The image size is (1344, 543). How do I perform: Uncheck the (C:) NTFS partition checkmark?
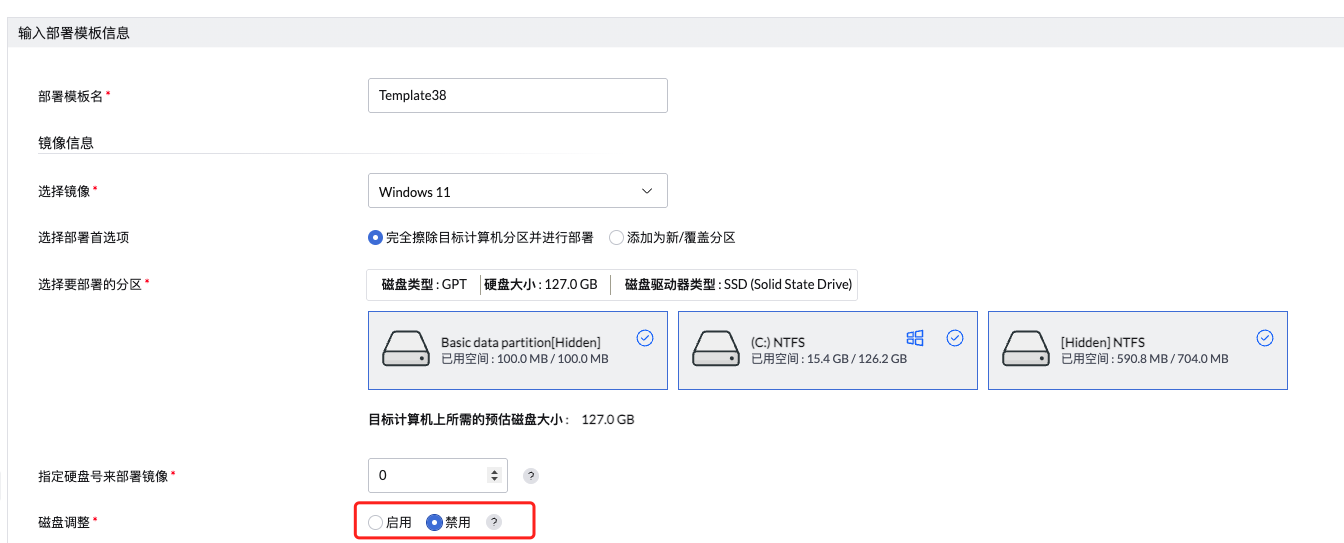coord(955,338)
